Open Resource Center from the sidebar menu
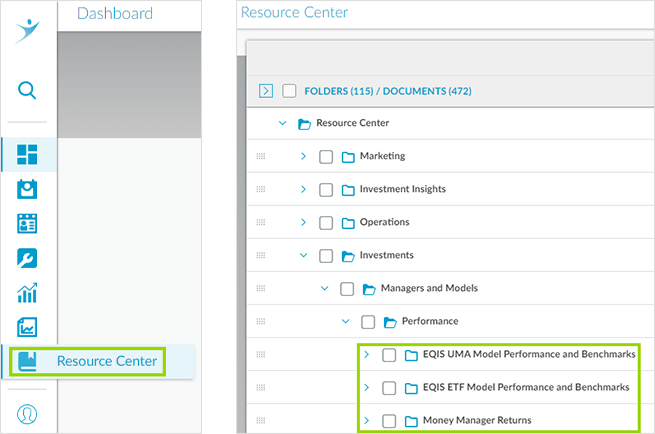This screenshot has width=655, height=434. click(x=107, y=361)
